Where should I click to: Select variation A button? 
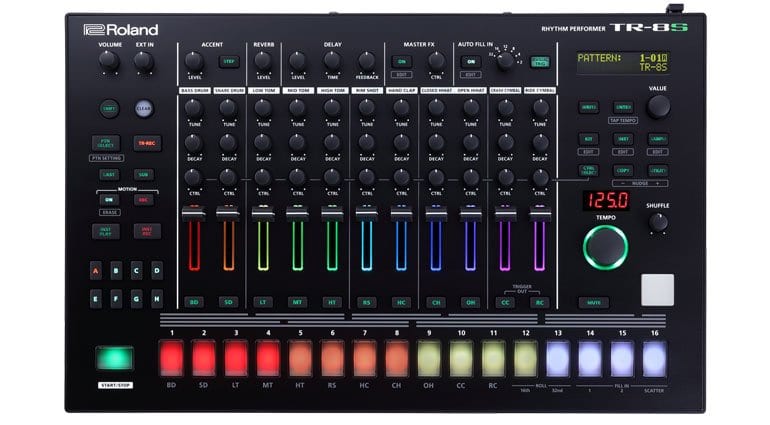pyautogui.click(x=96, y=270)
